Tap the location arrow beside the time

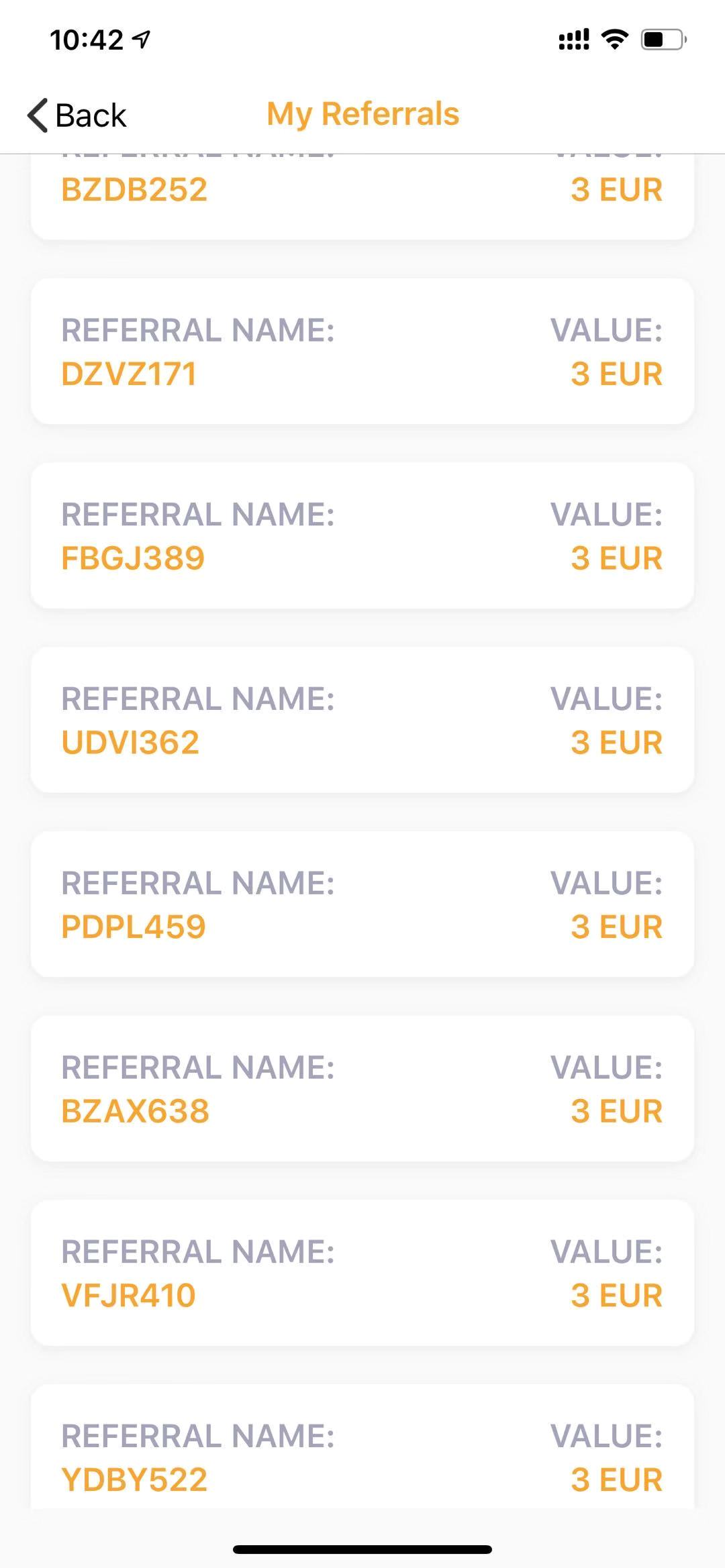[x=142, y=40]
